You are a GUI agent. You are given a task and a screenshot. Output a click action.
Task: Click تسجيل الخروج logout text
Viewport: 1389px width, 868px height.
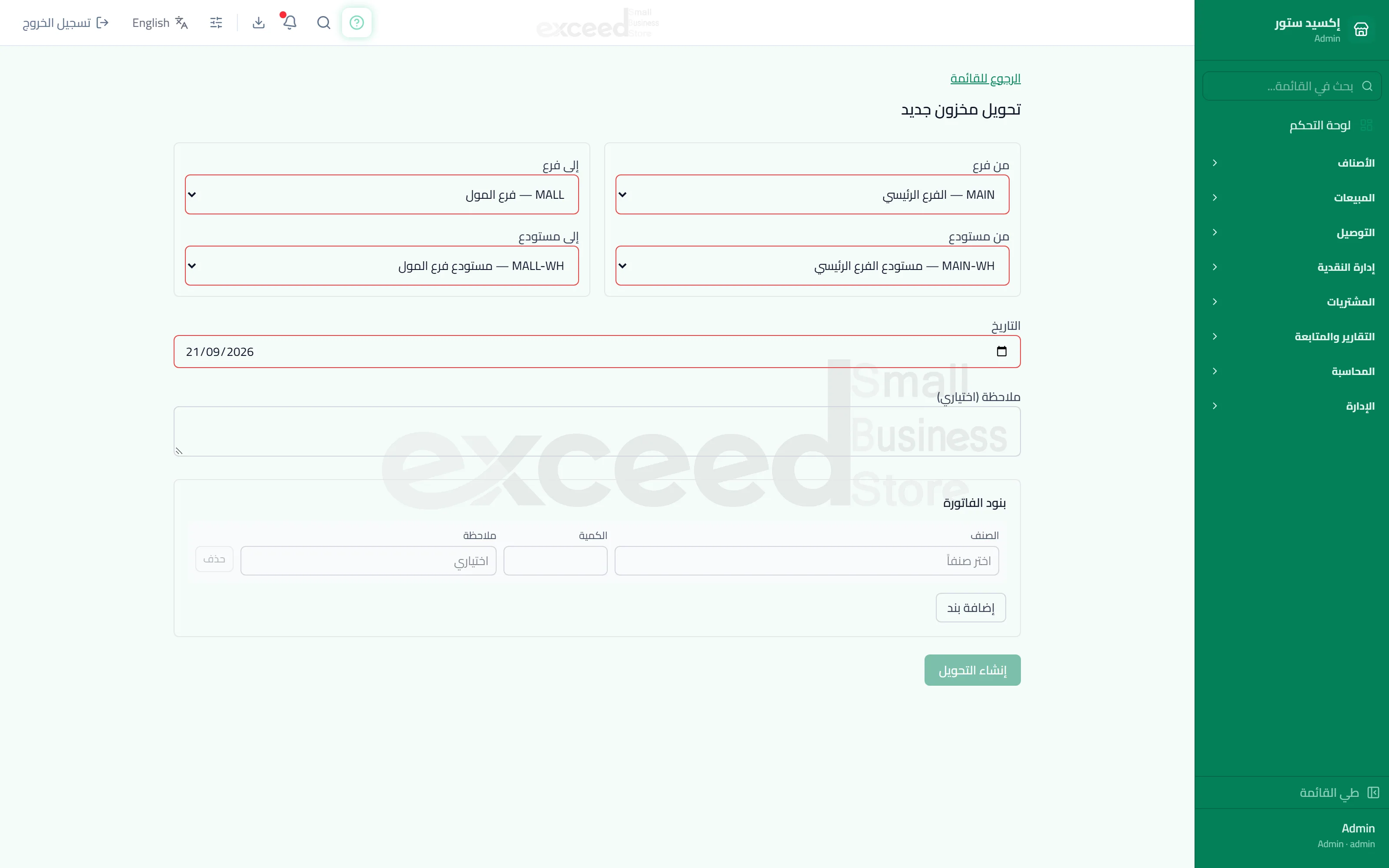[57, 23]
